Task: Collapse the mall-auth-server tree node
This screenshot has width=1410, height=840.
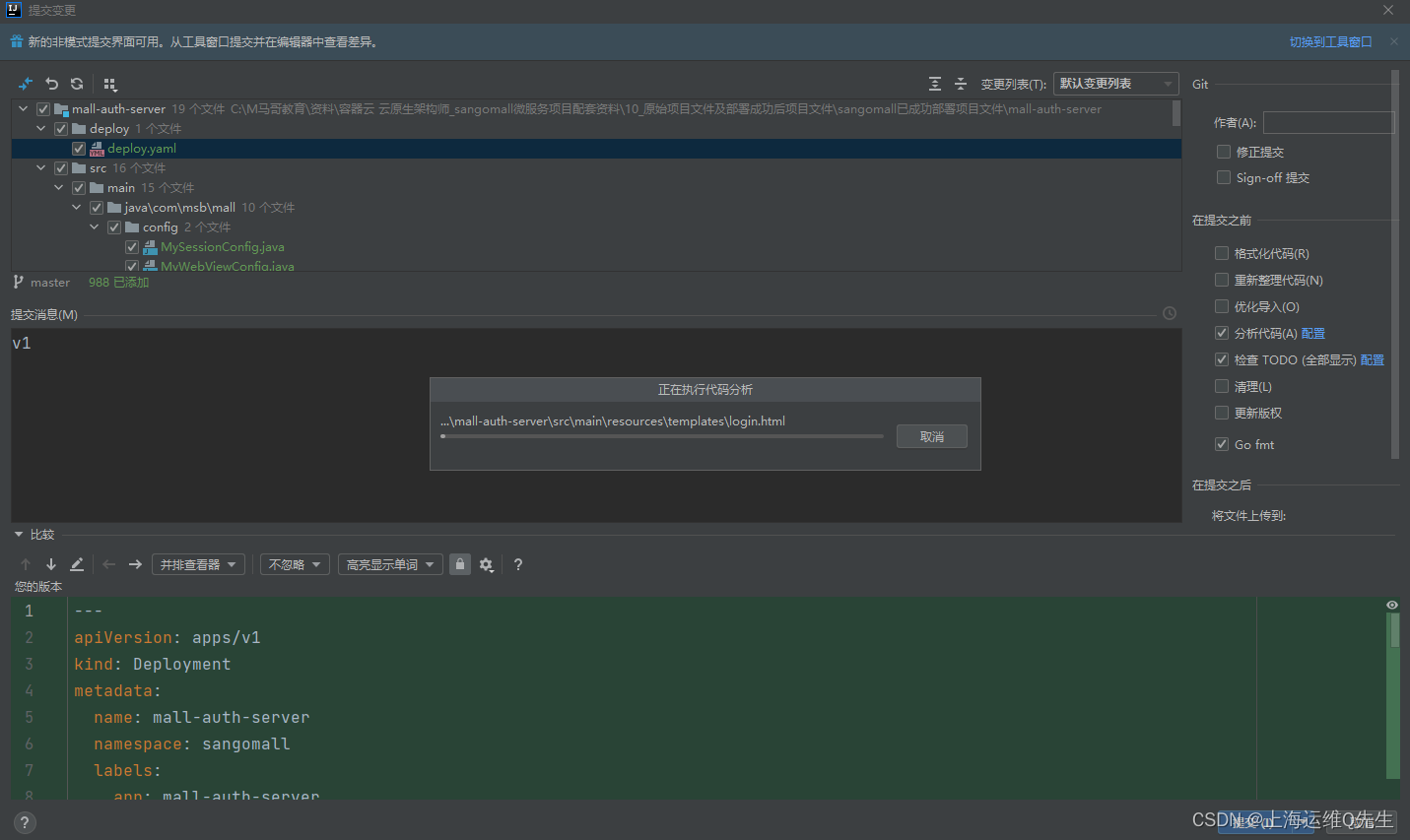Action: coord(24,109)
